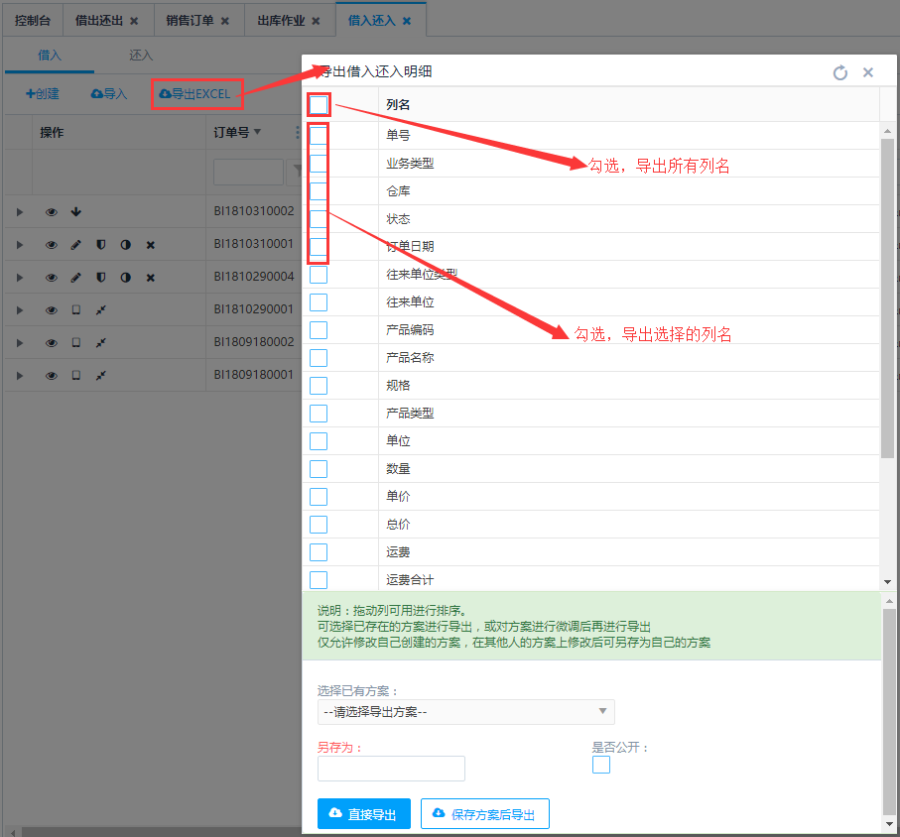Check the select-all checkbox beside 列名 header
900x837 pixels.
tap(318, 104)
